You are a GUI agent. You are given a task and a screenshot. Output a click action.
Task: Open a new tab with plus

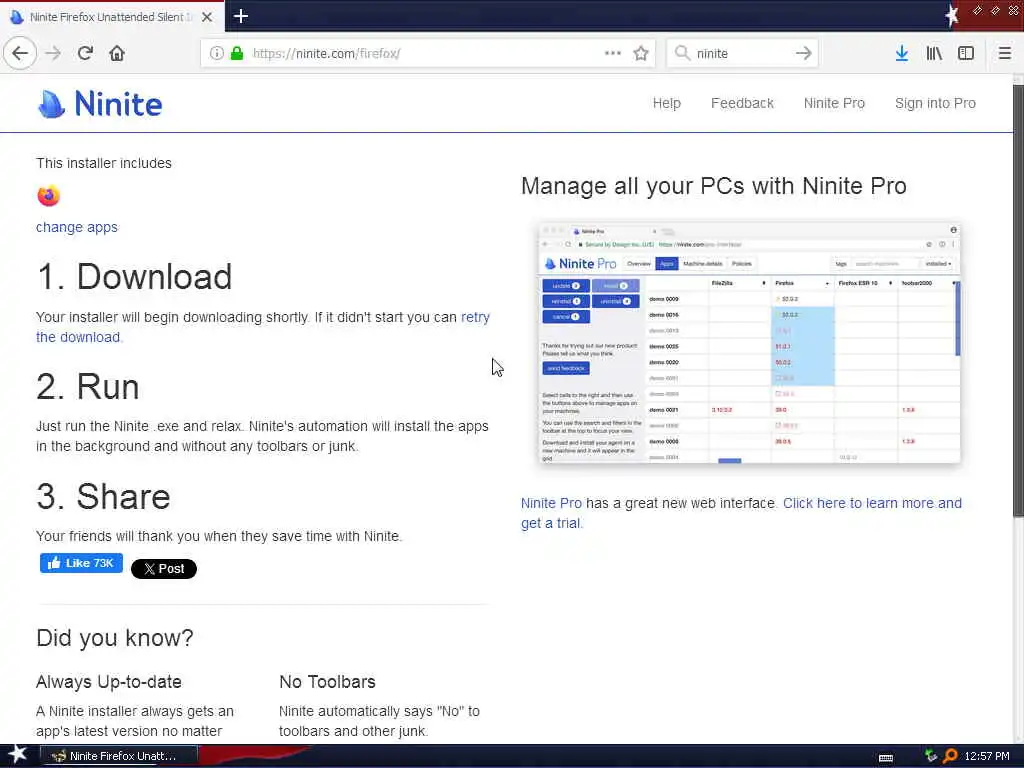click(240, 16)
